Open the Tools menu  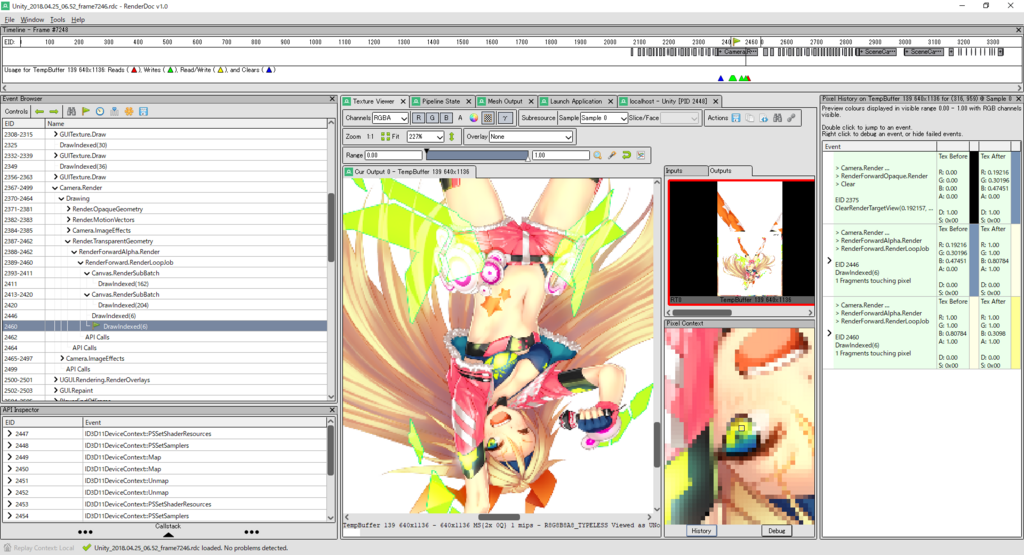57,20
